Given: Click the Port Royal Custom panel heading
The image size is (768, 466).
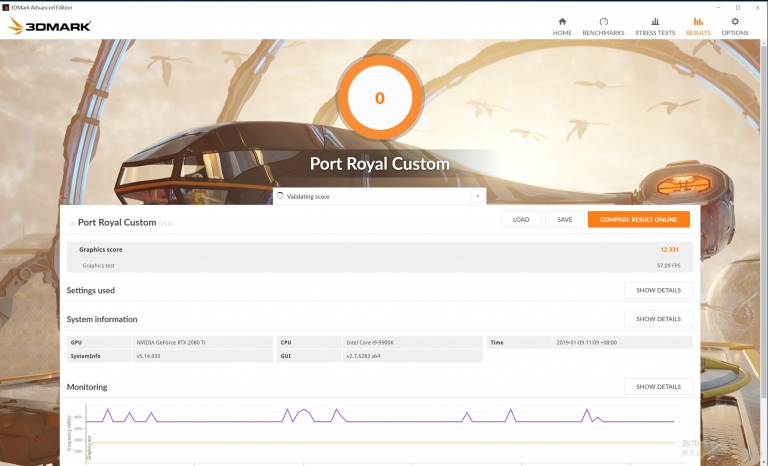Looking at the screenshot, I should click(x=117, y=222).
